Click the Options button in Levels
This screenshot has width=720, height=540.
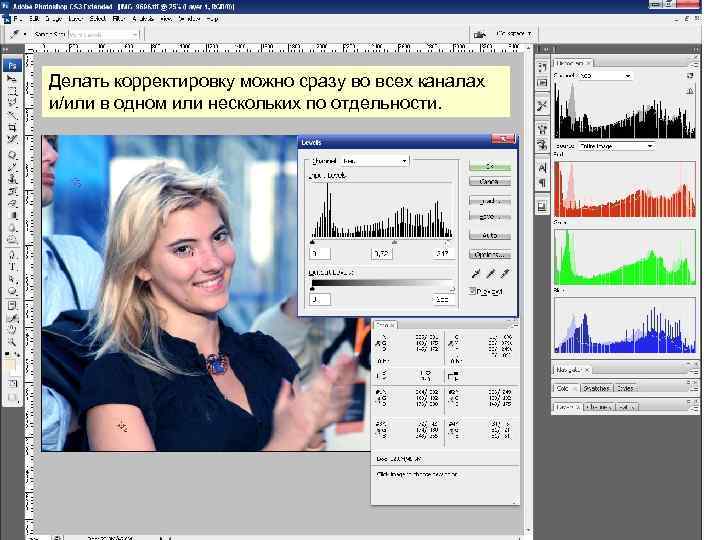(490, 254)
